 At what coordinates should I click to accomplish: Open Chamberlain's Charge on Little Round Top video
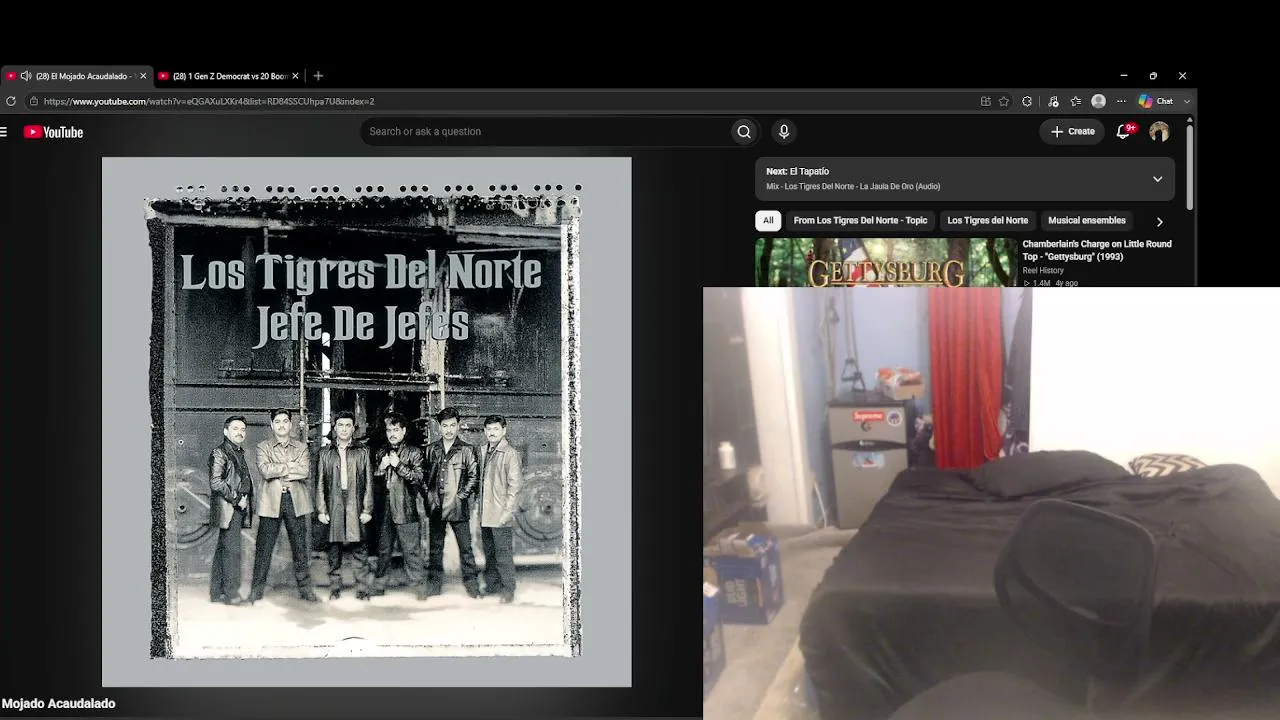(x=1097, y=250)
